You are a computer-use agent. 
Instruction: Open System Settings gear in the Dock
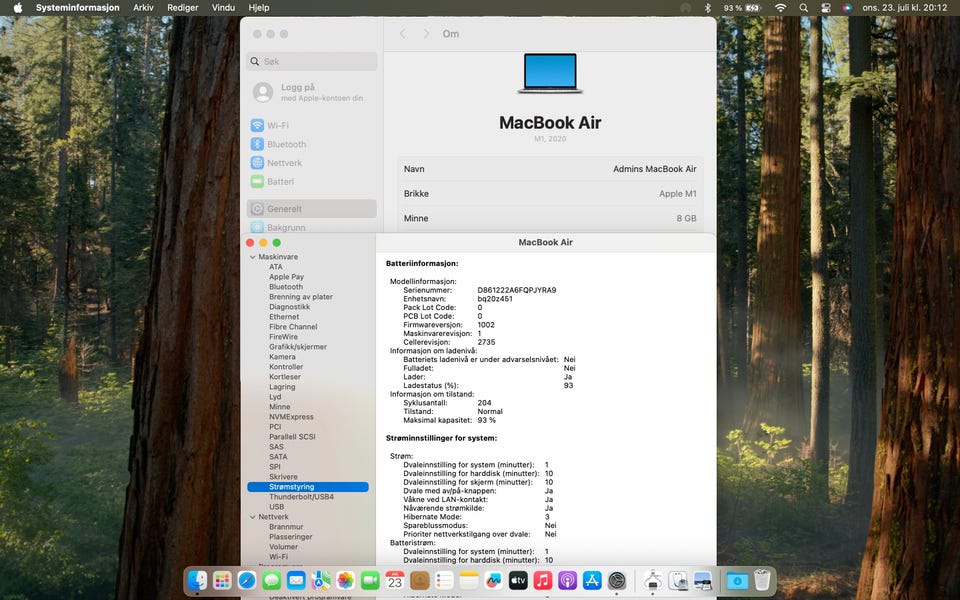coord(617,580)
